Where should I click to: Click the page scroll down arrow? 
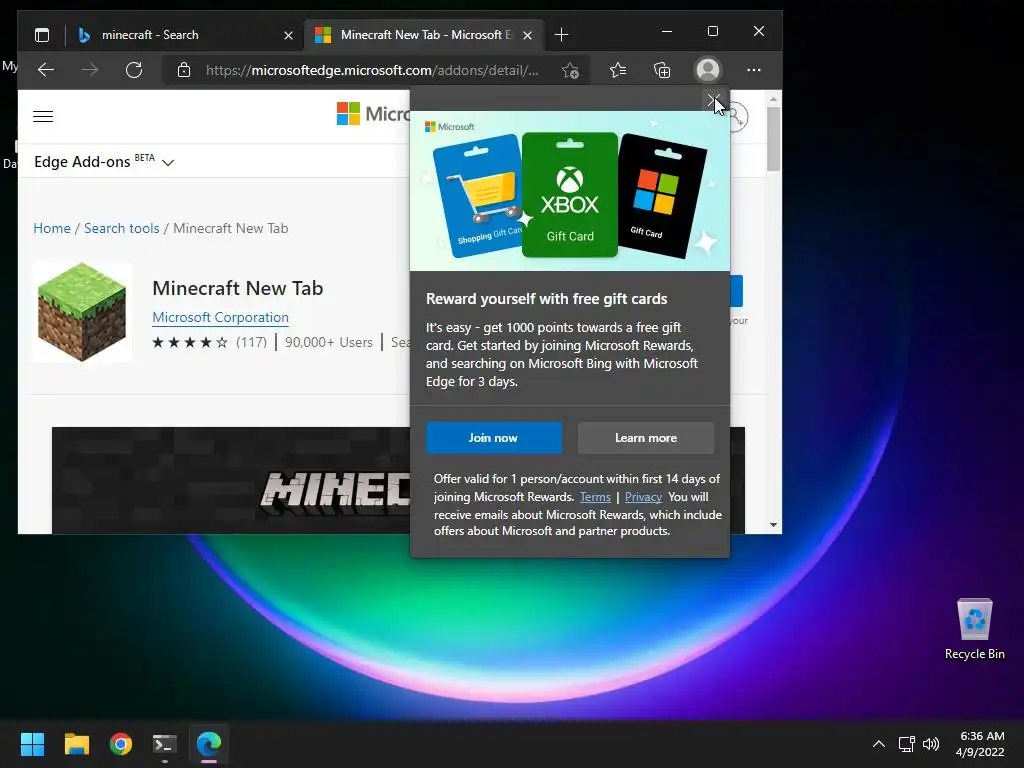(x=773, y=524)
